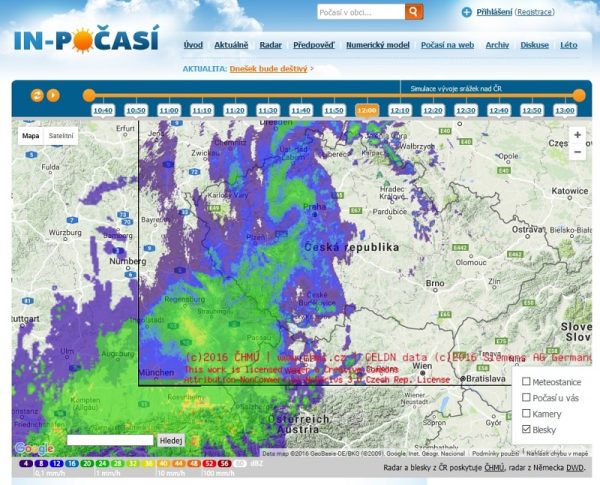Click the Počasí v obci search field
600x485 pixels.
(x=361, y=12)
